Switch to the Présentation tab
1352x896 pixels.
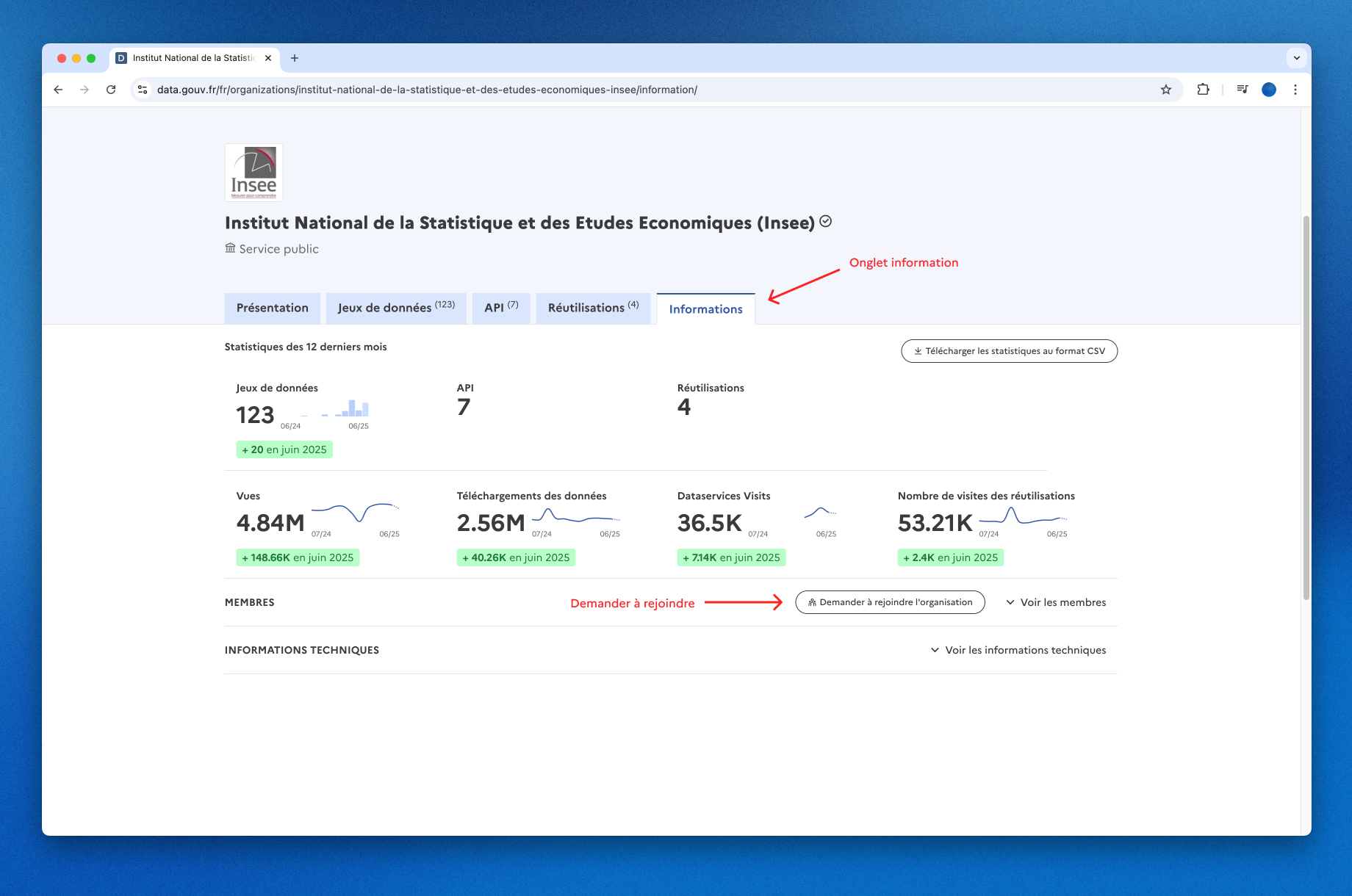point(272,308)
